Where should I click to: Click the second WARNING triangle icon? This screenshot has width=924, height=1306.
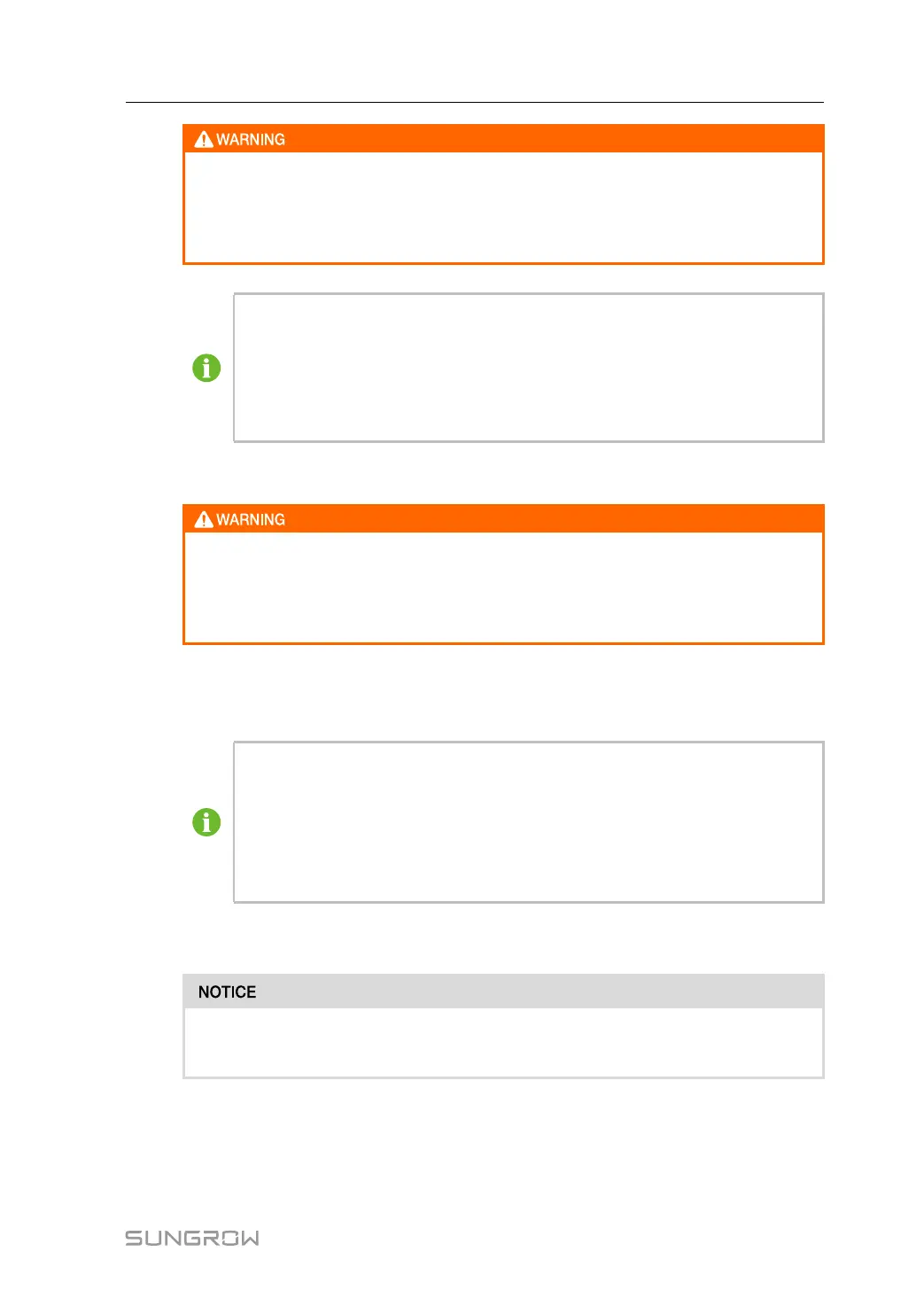pyautogui.click(x=204, y=519)
